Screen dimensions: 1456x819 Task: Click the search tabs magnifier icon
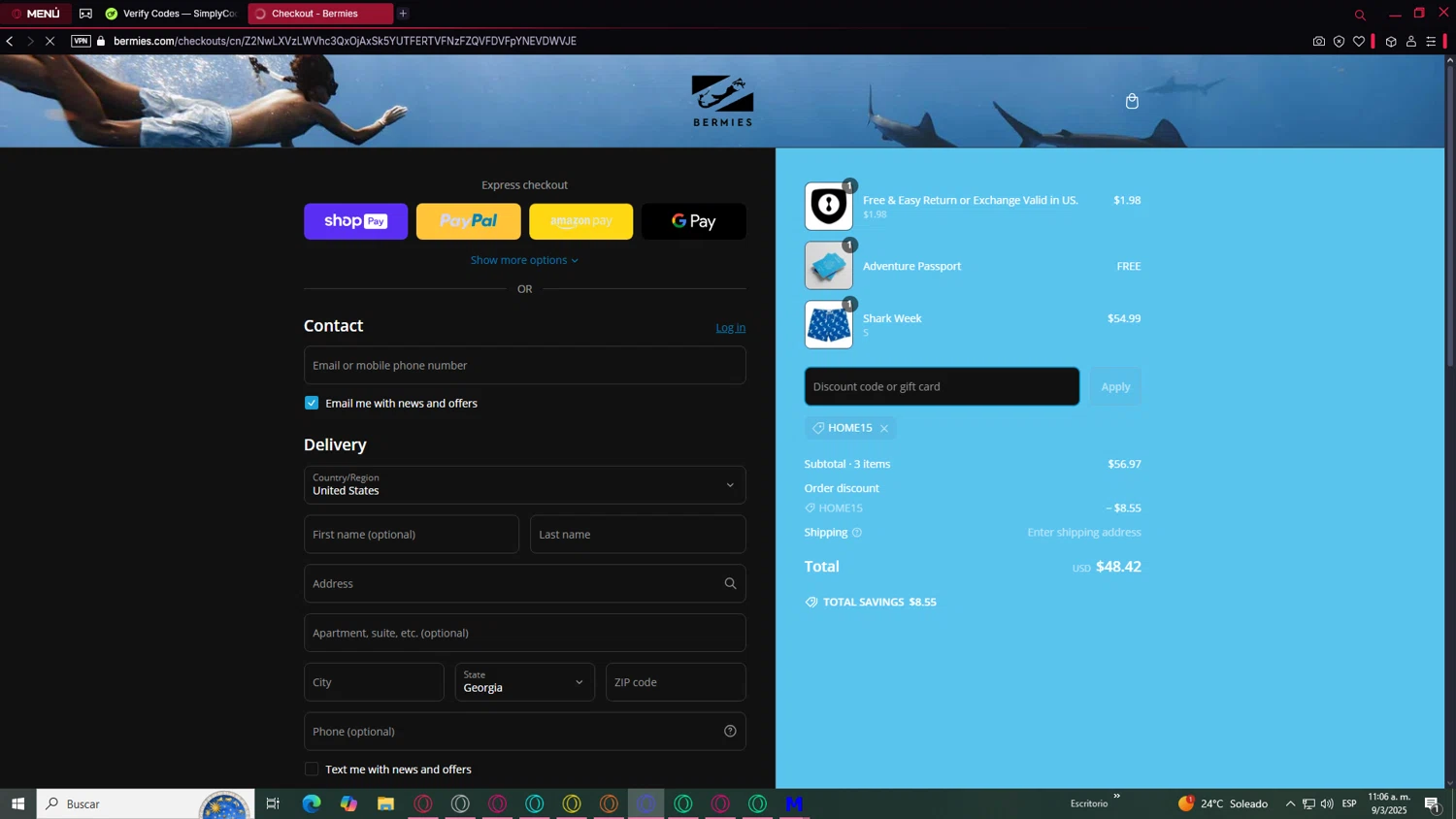pos(1360,15)
